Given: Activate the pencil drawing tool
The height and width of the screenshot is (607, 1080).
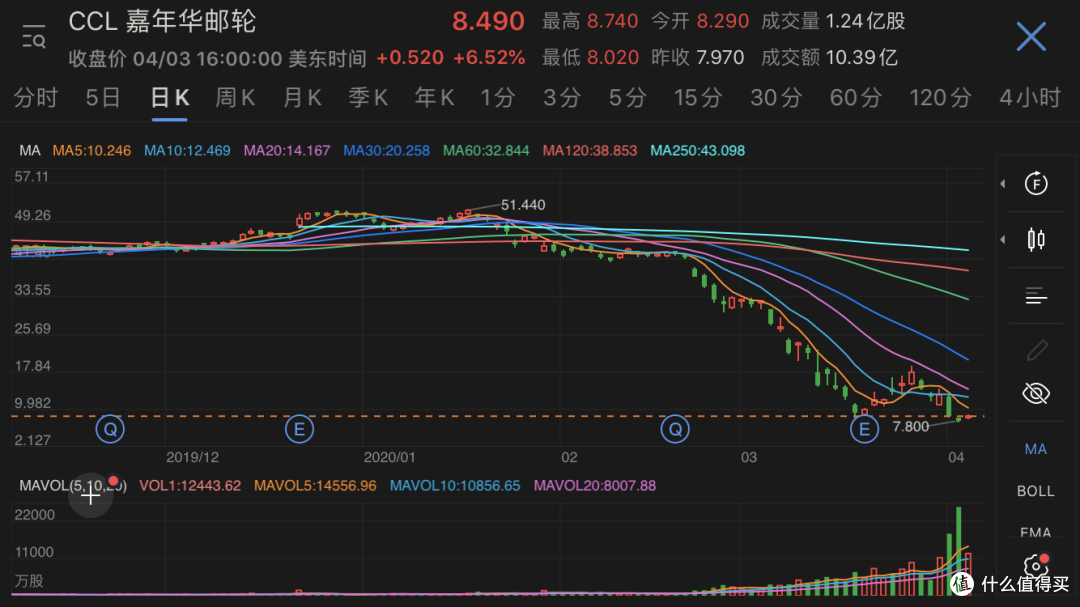Looking at the screenshot, I should point(1037,350).
